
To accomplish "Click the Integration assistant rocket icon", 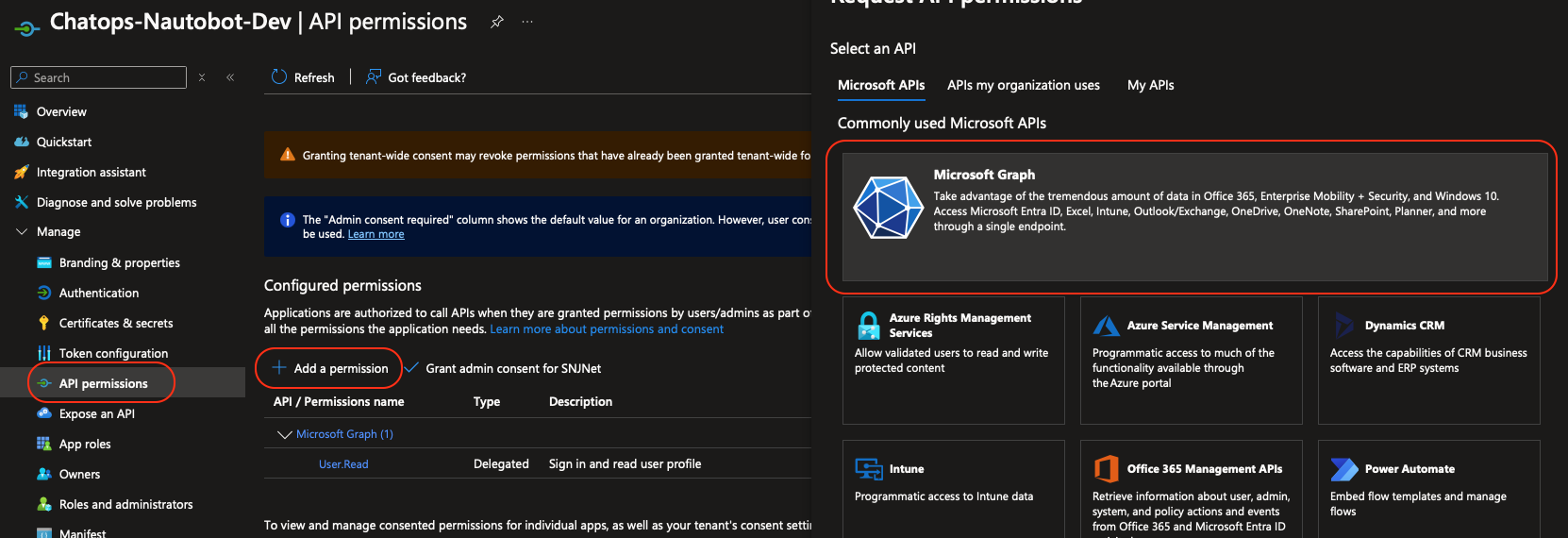I will tap(21, 172).
